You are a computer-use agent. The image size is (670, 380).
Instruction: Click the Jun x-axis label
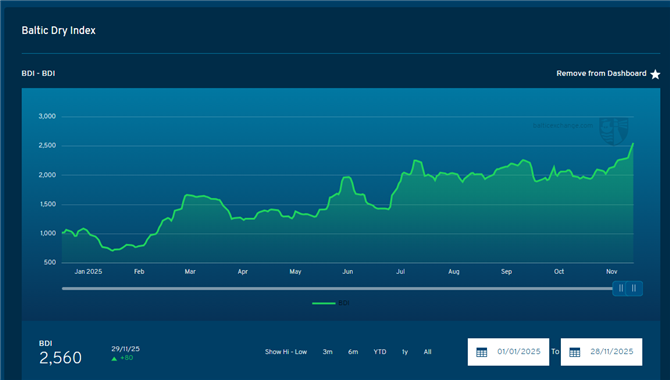[x=348, y=271]
